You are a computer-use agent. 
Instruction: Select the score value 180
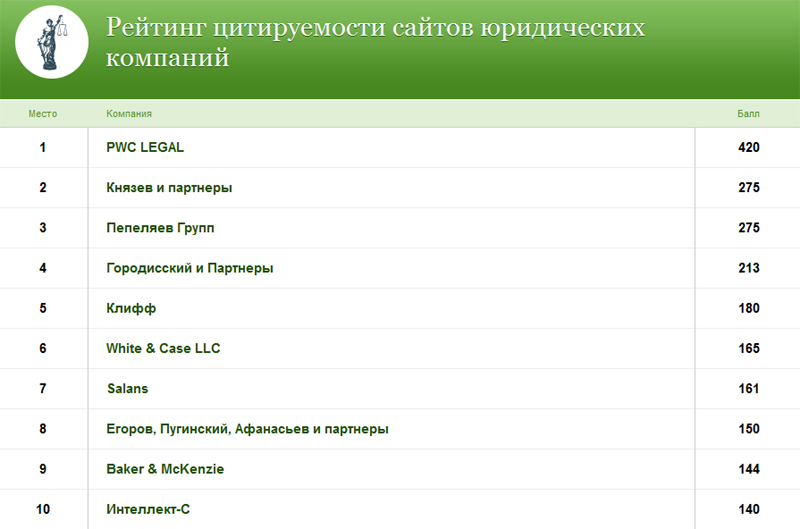749,309
